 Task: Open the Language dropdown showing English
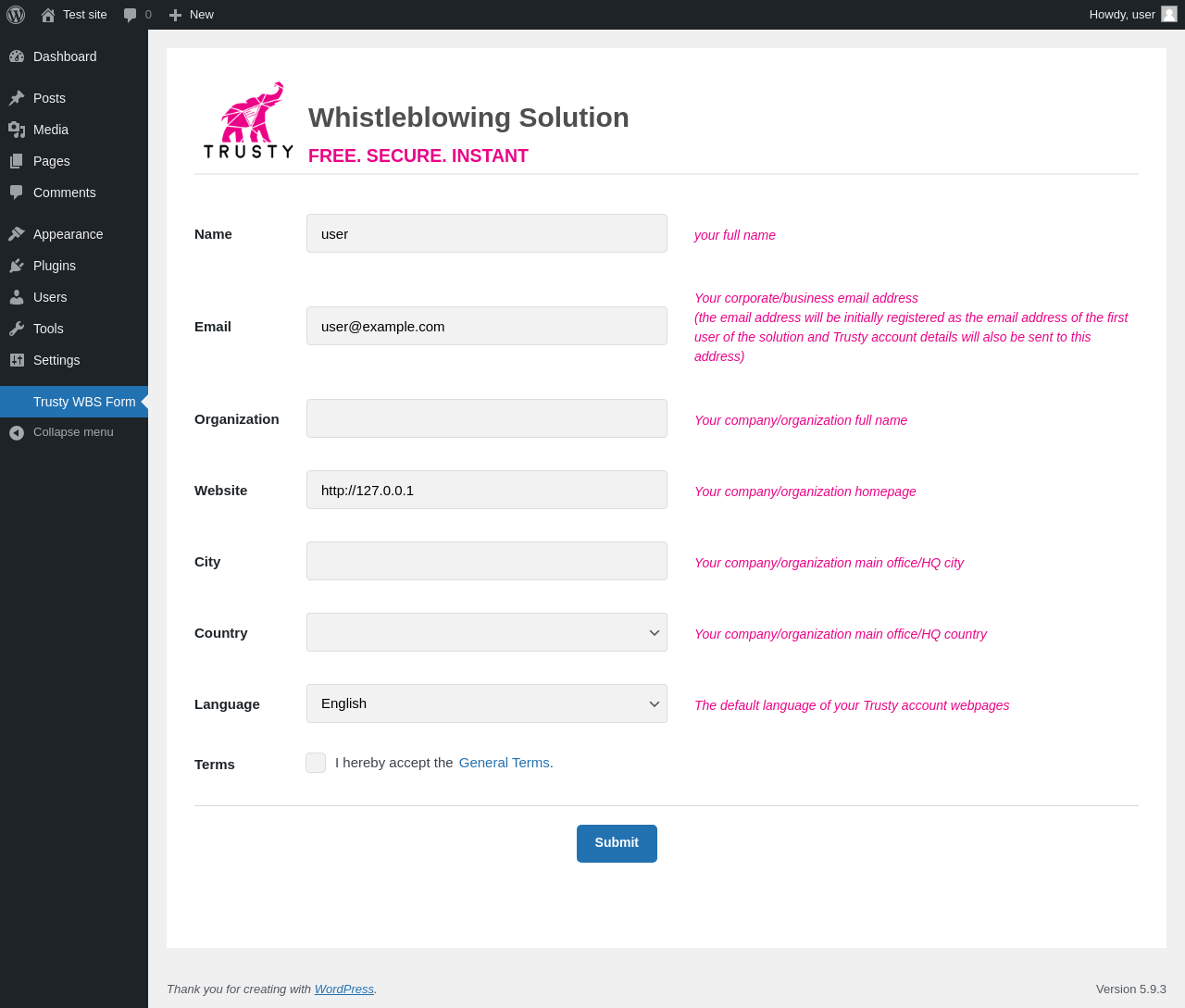coord(487,703)
